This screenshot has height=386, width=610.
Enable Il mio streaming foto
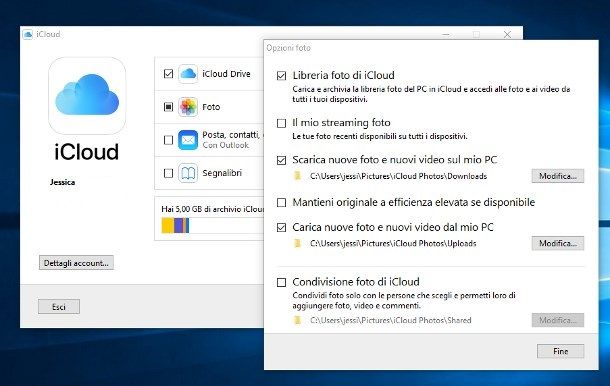click(x=281, y=123)
